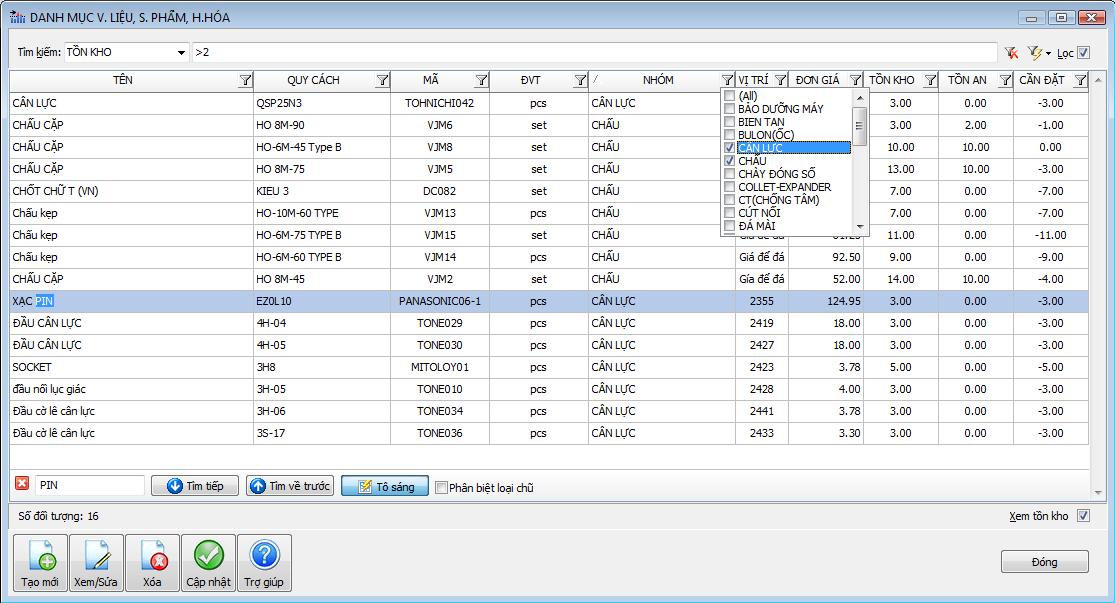Close the find bar with the red X
Image resolution: width=1115 pixels, height=603 pixels.
(x=22, y=485)
